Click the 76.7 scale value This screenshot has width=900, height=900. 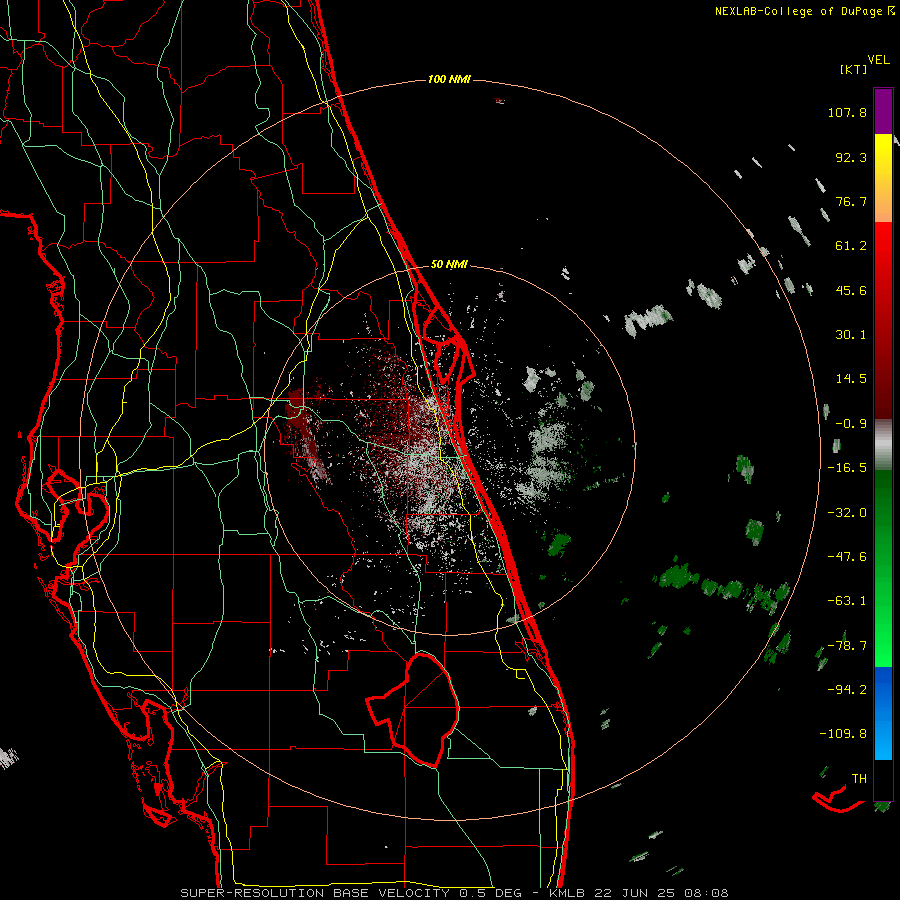851,201
